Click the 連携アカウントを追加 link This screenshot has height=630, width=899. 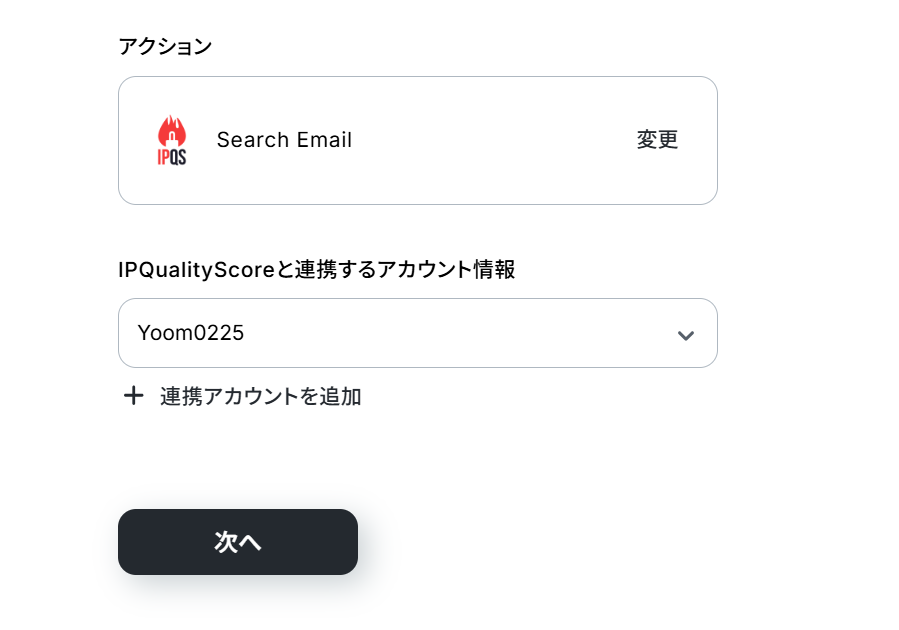click(260, 396)
